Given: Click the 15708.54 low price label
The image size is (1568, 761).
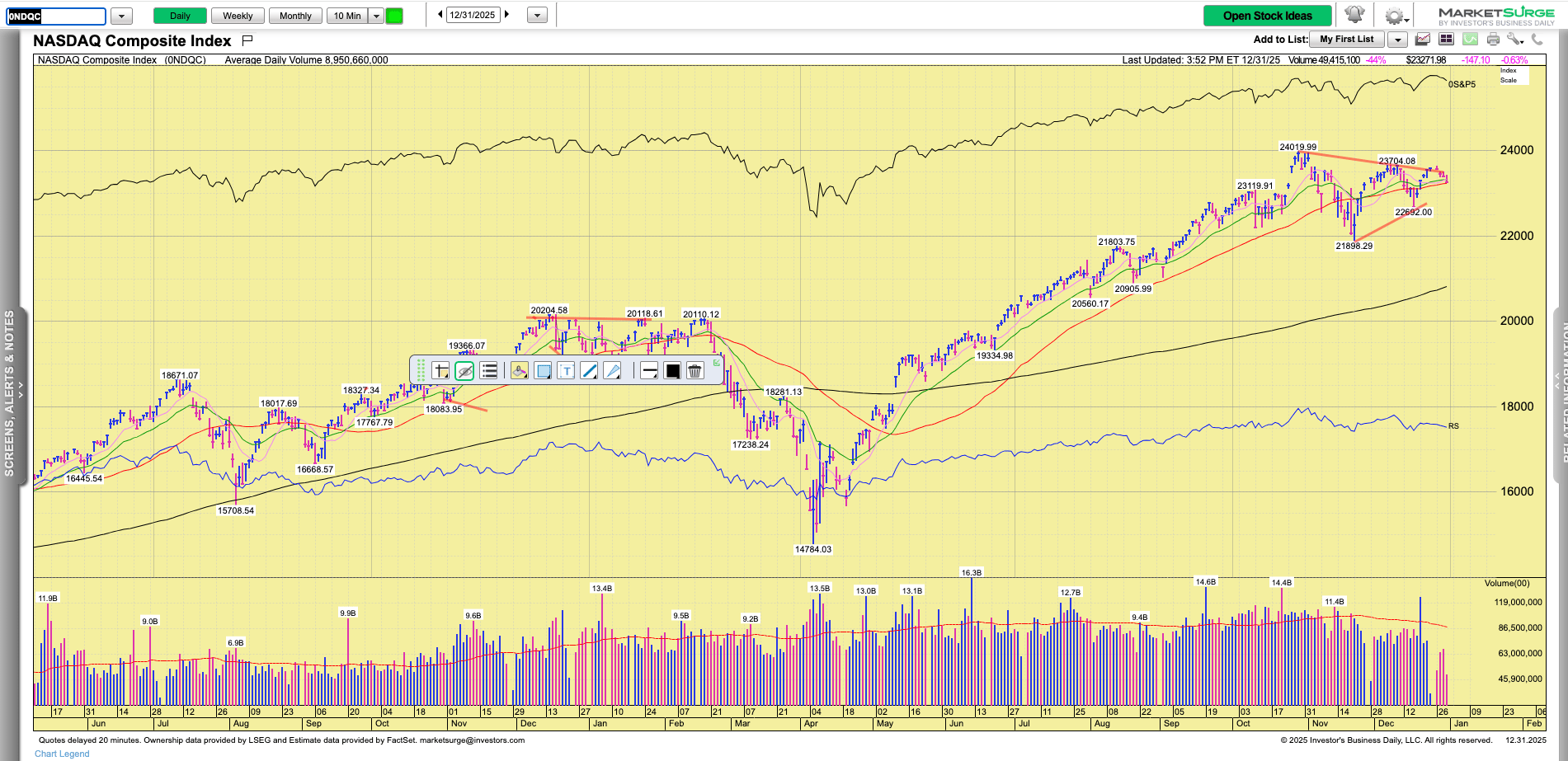Looking at the screenshot, I should coord(236,510).
